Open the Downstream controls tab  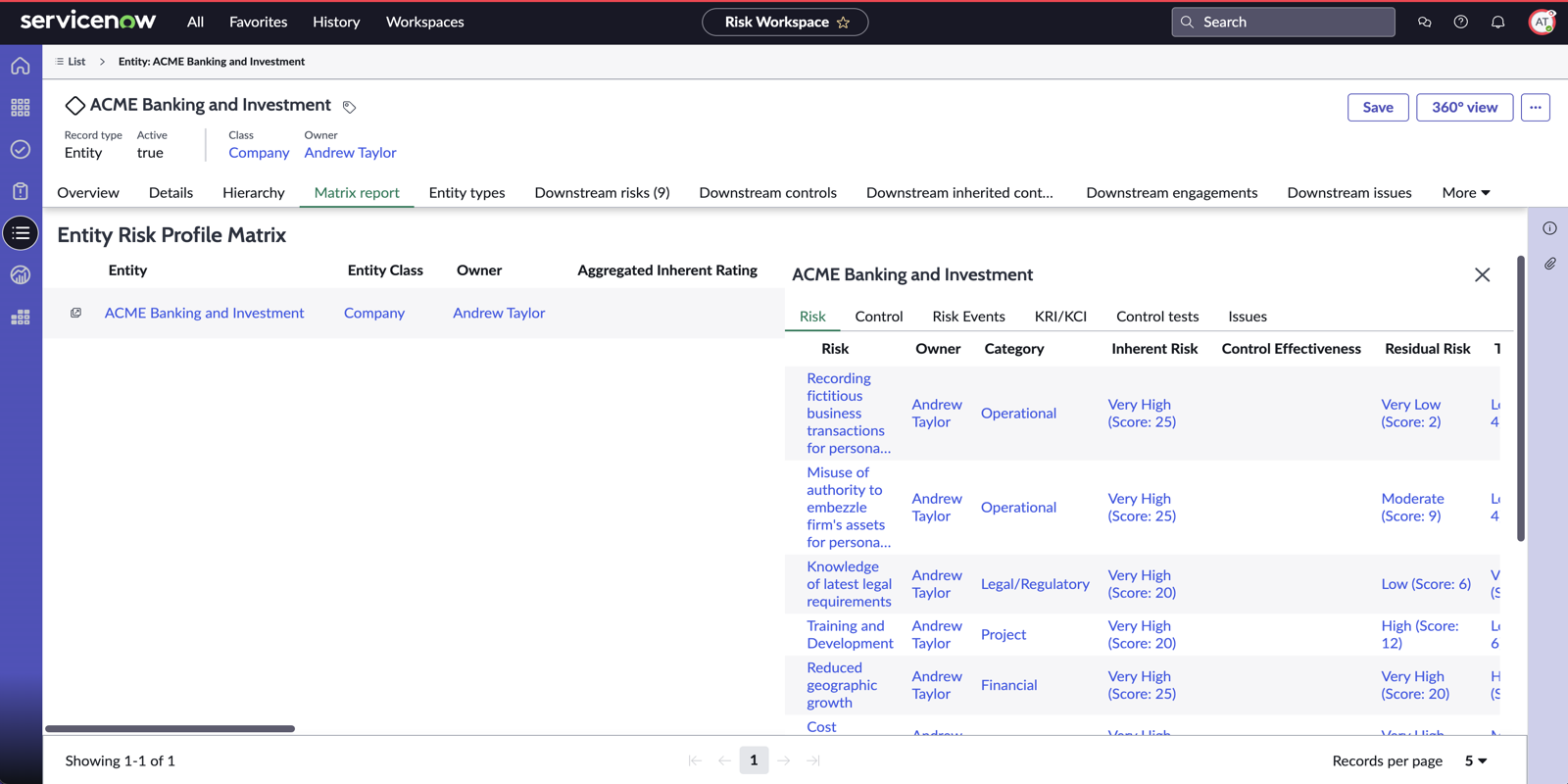pyautogui.click(x=768, y=193)
